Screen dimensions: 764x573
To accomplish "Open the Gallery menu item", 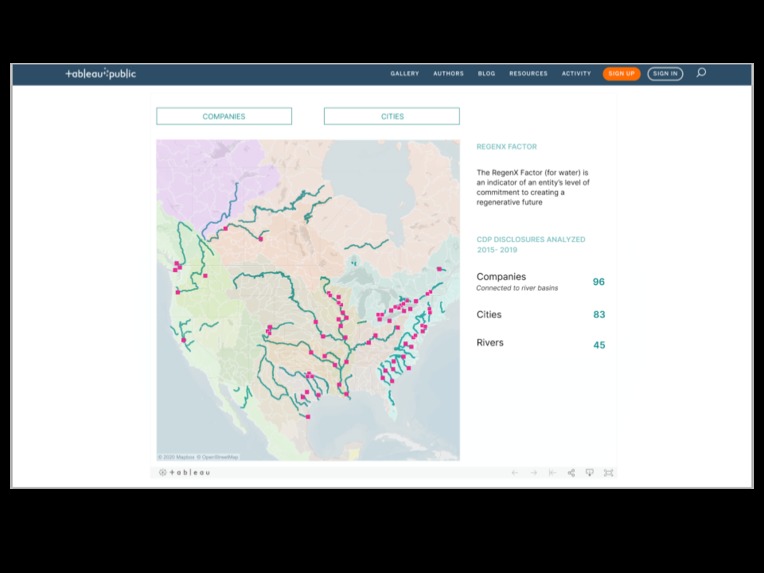I will tap(404, 74).
